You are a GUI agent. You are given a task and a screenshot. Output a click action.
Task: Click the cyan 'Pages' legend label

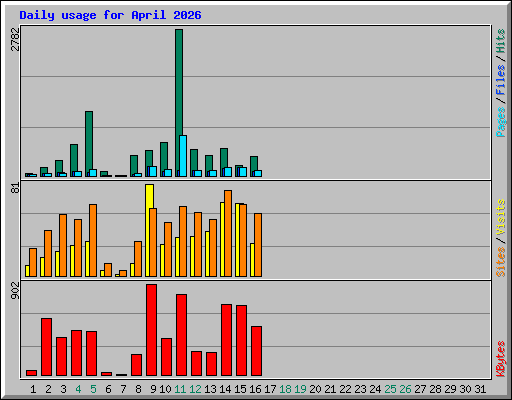click(500, 122)
